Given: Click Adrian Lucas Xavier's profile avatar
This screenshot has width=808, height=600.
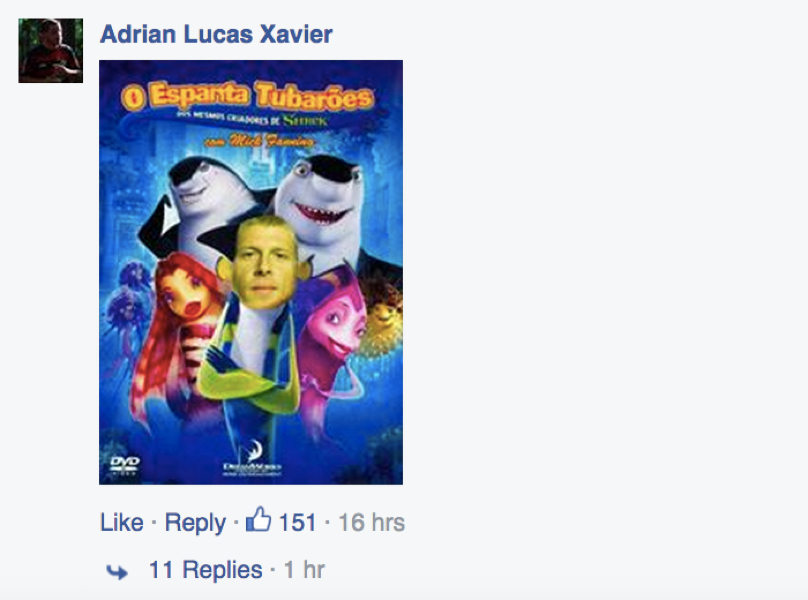Looking at the screenshot, I should (50, 51).
